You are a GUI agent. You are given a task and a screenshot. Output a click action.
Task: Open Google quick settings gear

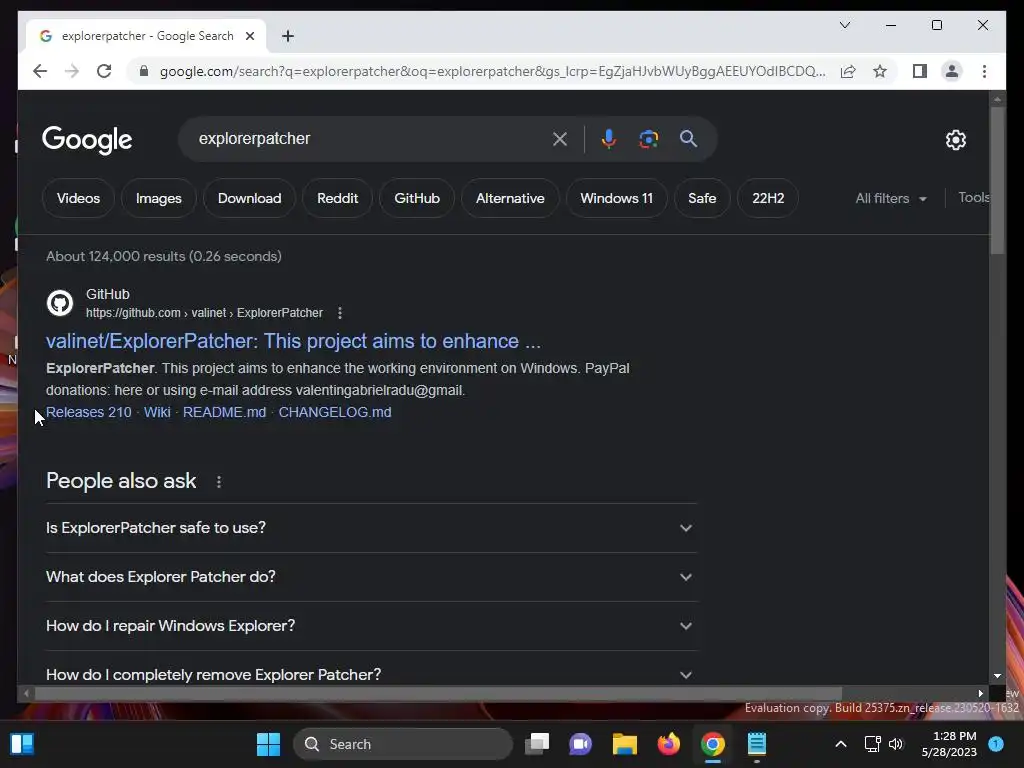955,139
